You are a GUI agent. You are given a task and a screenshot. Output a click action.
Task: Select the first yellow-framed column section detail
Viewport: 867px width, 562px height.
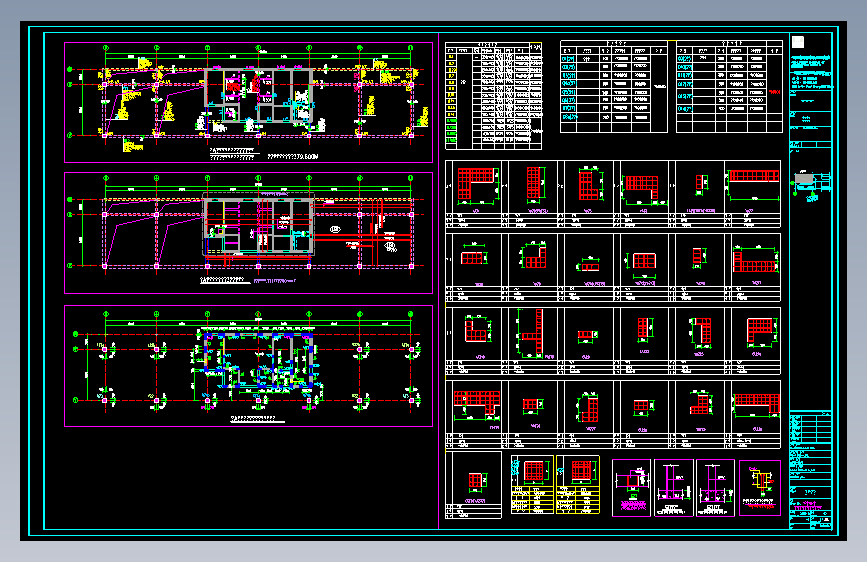coord(532,485)
